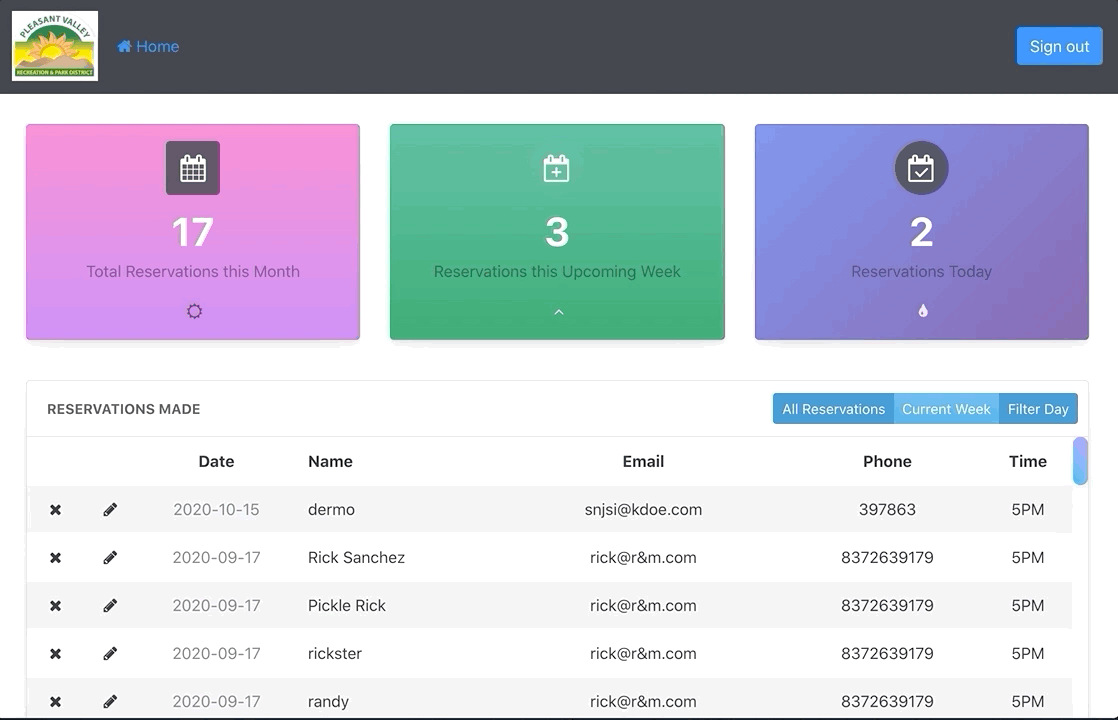The image size is (1118, 720).
Task: Click the Sign out button
Action: pos(1059,46)
